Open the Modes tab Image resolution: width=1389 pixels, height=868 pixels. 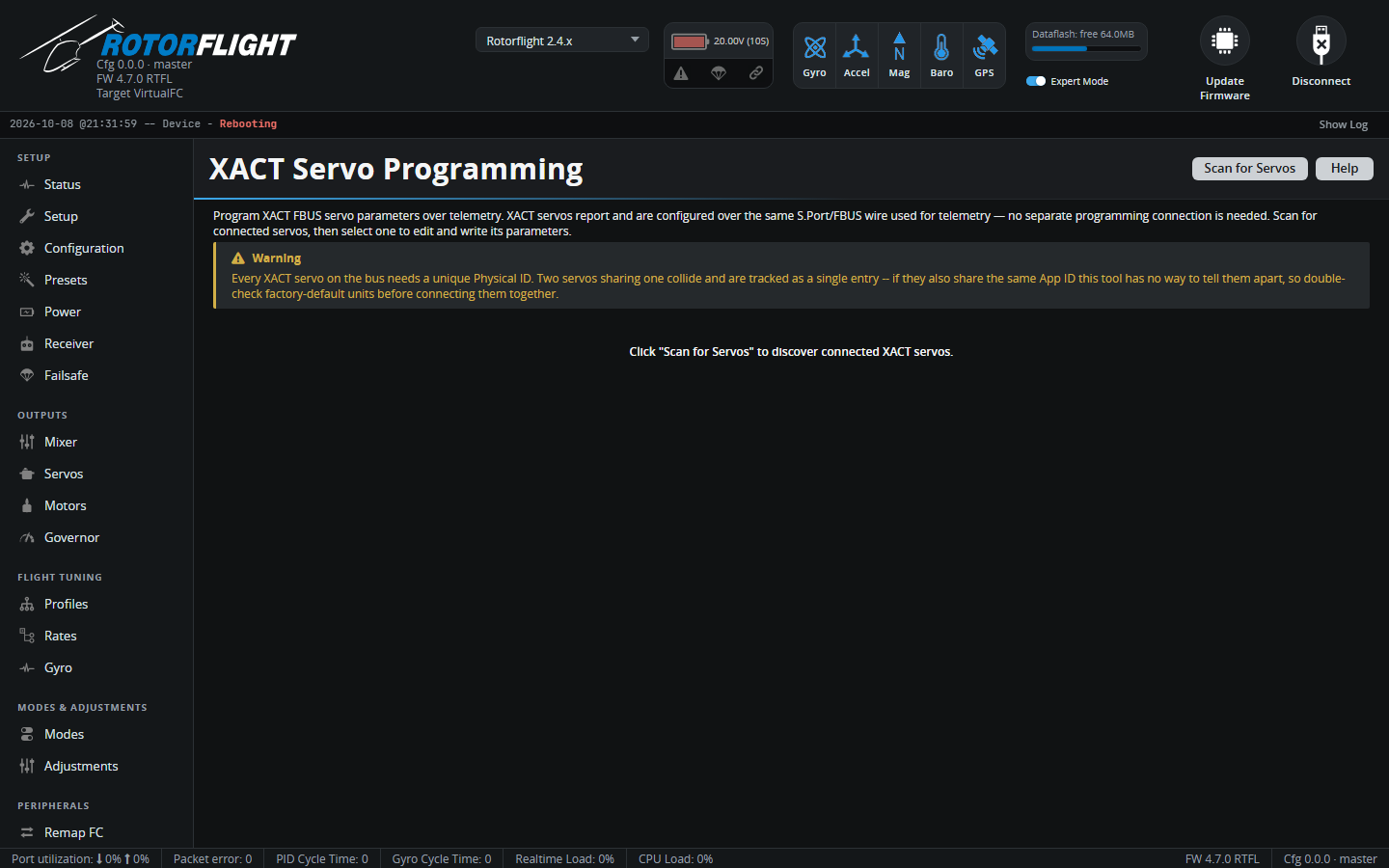click(96, 734)
